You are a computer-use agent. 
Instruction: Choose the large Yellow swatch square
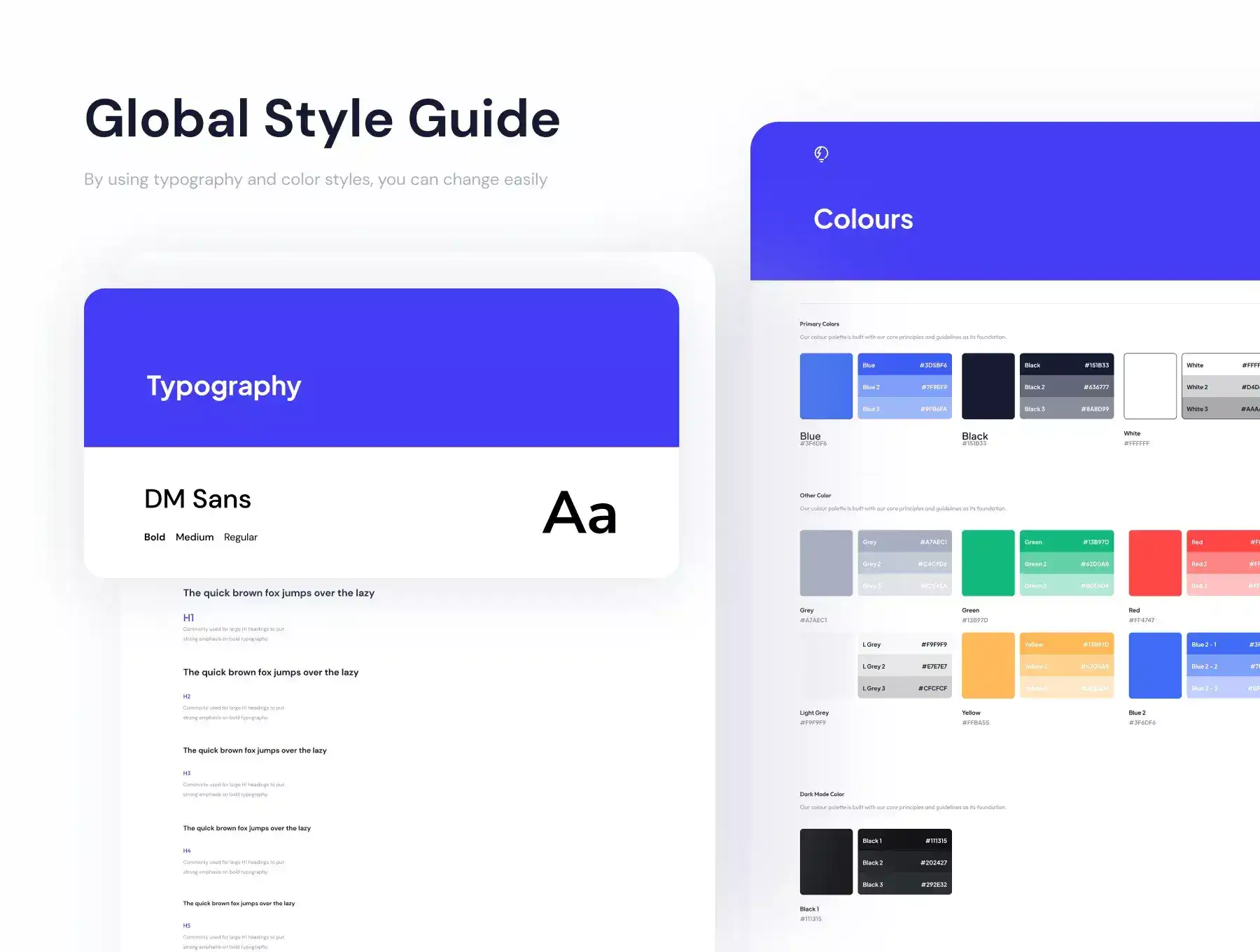988,665
